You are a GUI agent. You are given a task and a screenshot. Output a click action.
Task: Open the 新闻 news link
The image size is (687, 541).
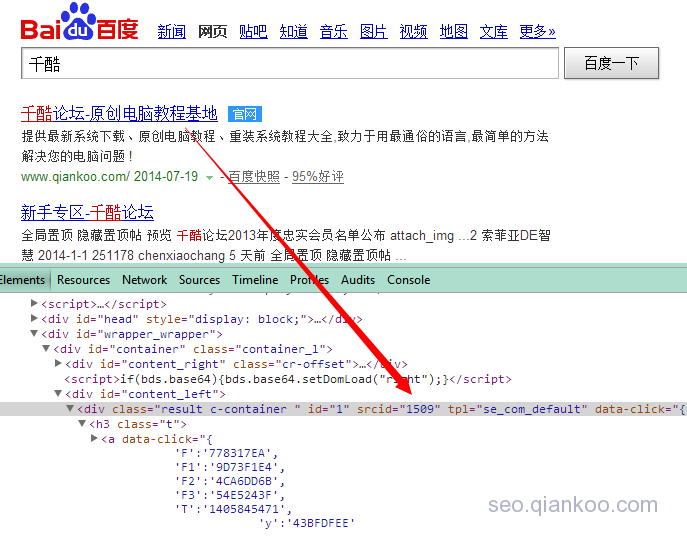click(x=171, y=32)
